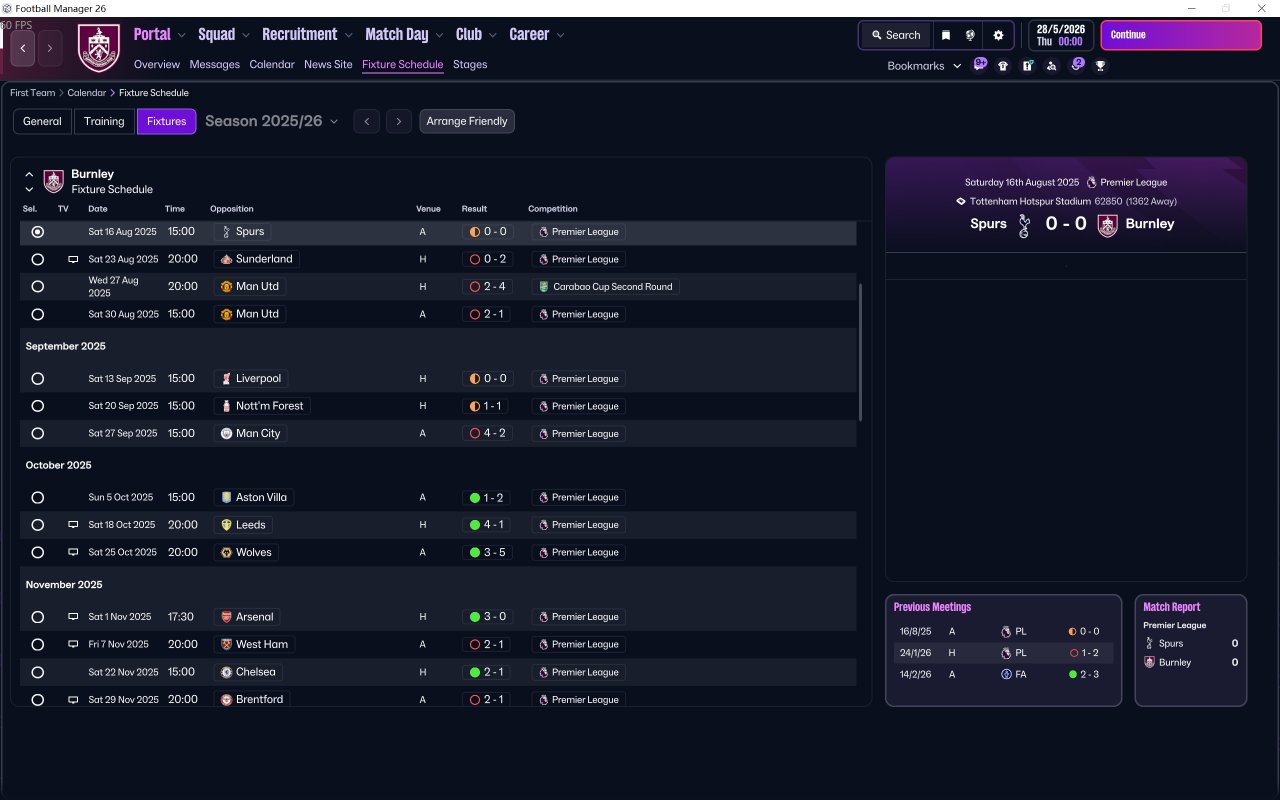Open the bookmark icon beside Search
This screenshot has width=1280, height=800.
coord(946,35)
